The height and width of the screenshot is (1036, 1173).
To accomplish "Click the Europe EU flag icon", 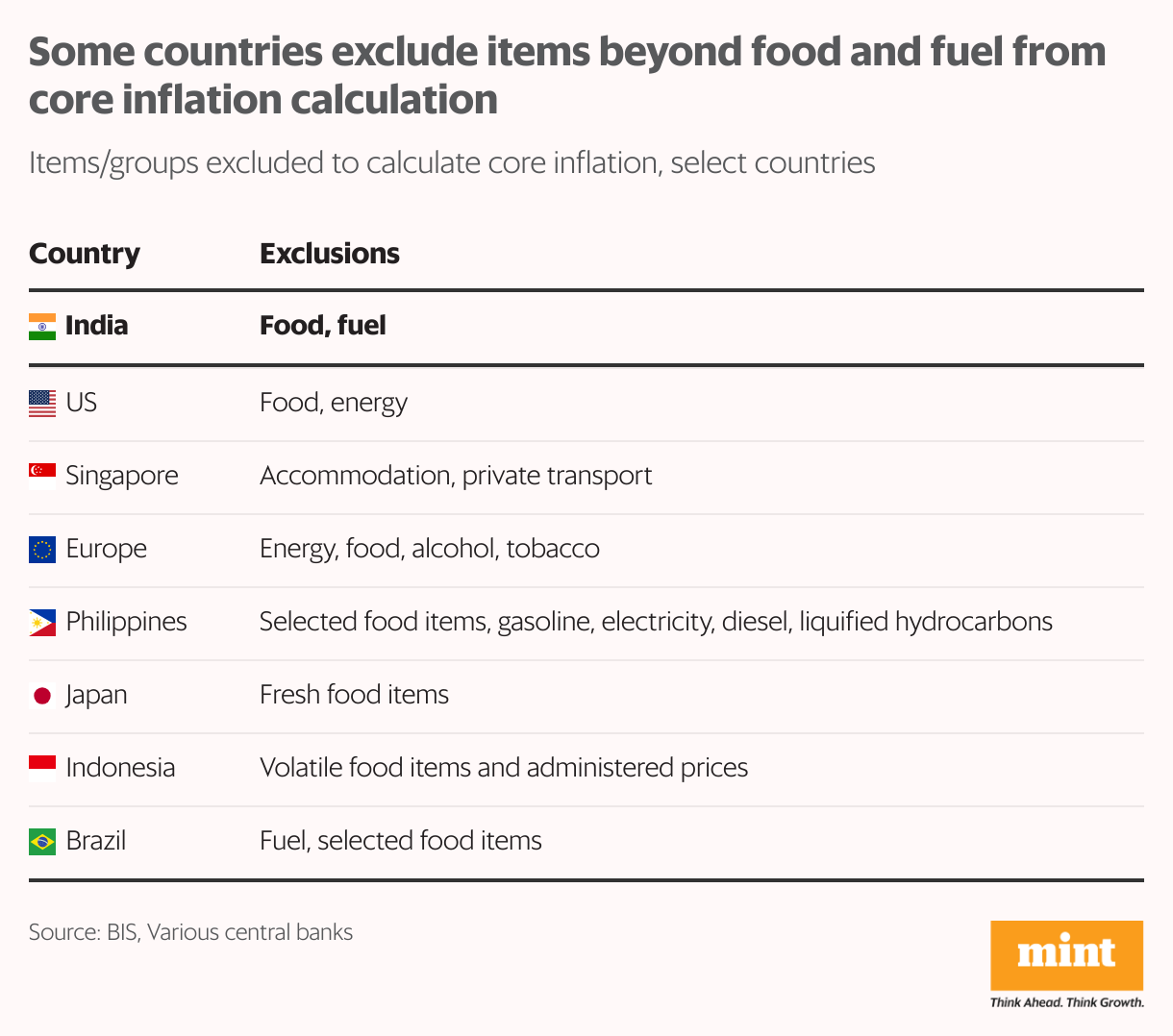I will (42, 550).
